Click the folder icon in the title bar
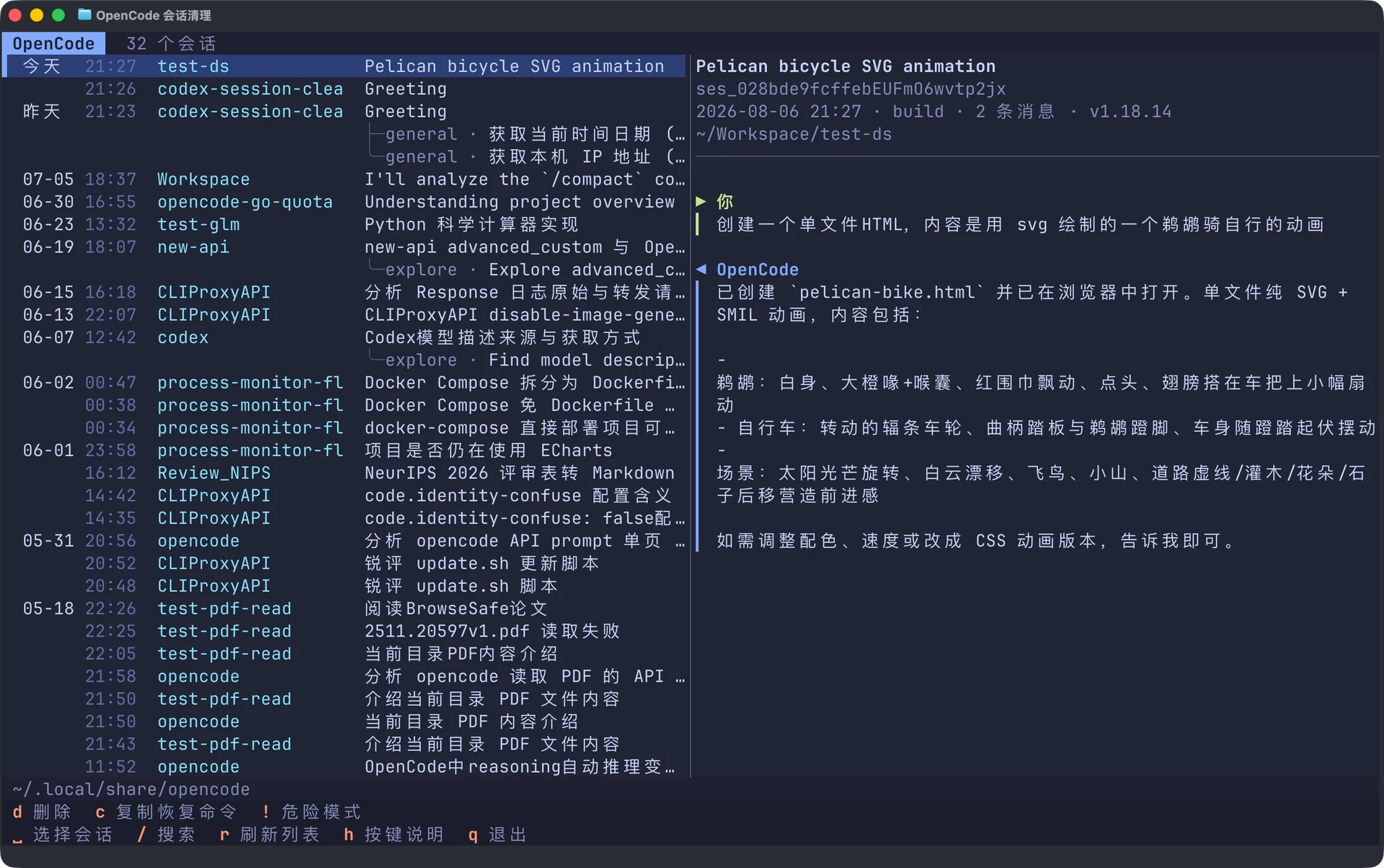Viewport: 1384px width, 868px height. [84, 14]
